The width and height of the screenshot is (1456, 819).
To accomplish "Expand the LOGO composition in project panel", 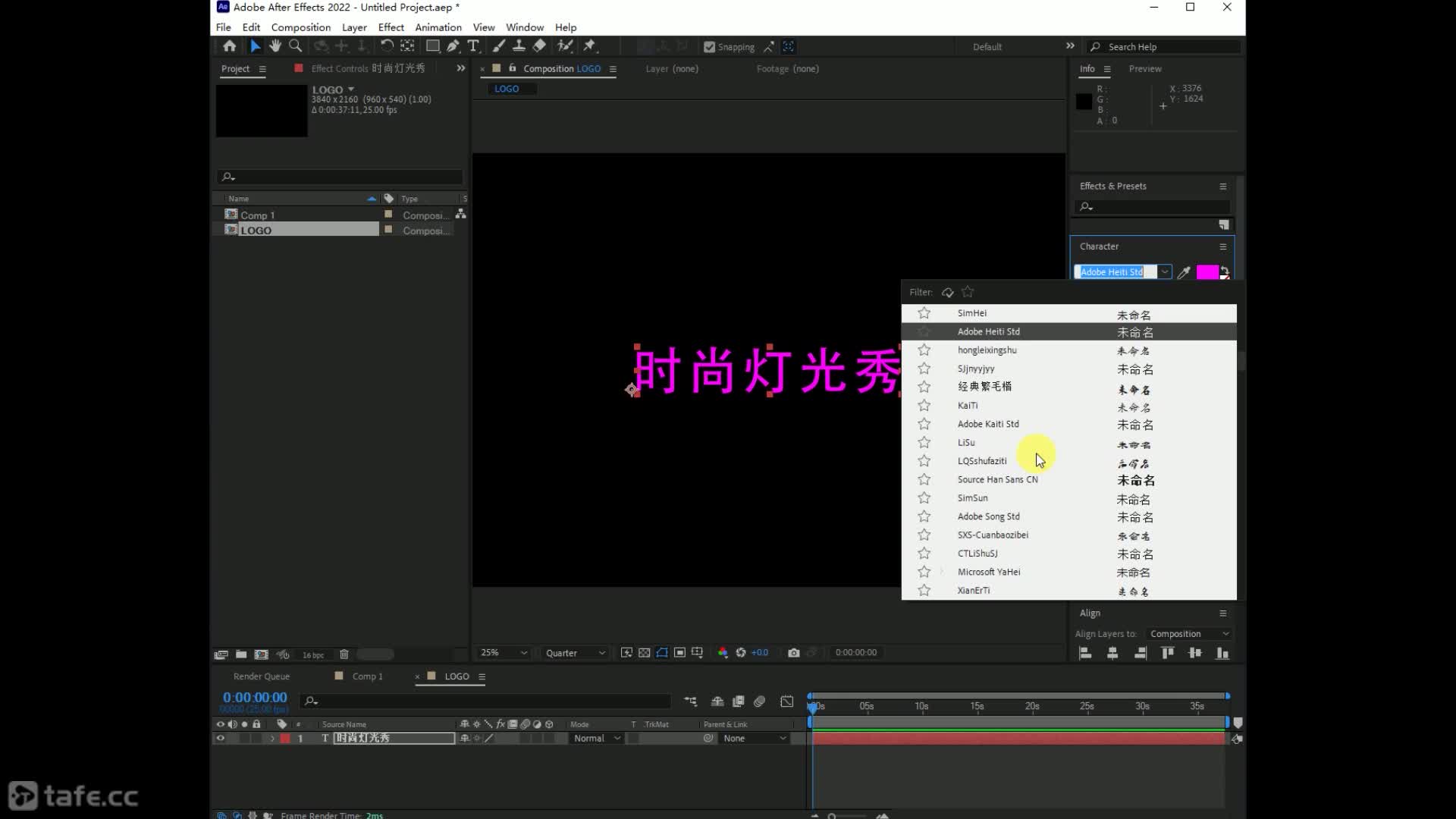I will click(x=220, y=230).
